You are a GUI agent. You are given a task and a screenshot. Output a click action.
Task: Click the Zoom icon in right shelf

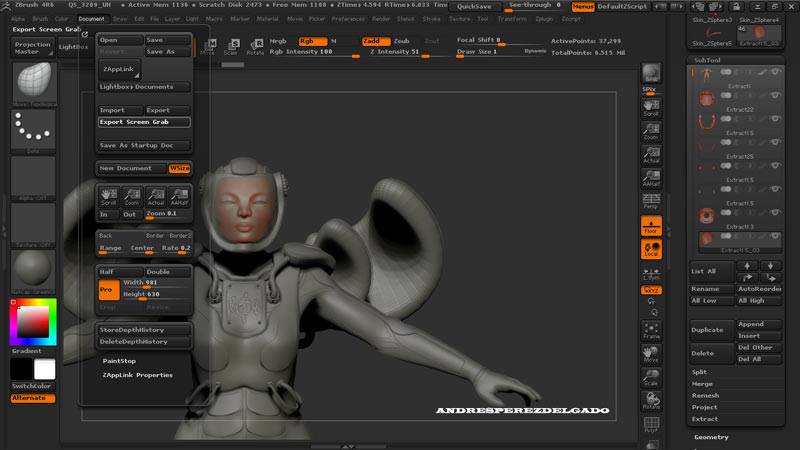coord(651,132)
